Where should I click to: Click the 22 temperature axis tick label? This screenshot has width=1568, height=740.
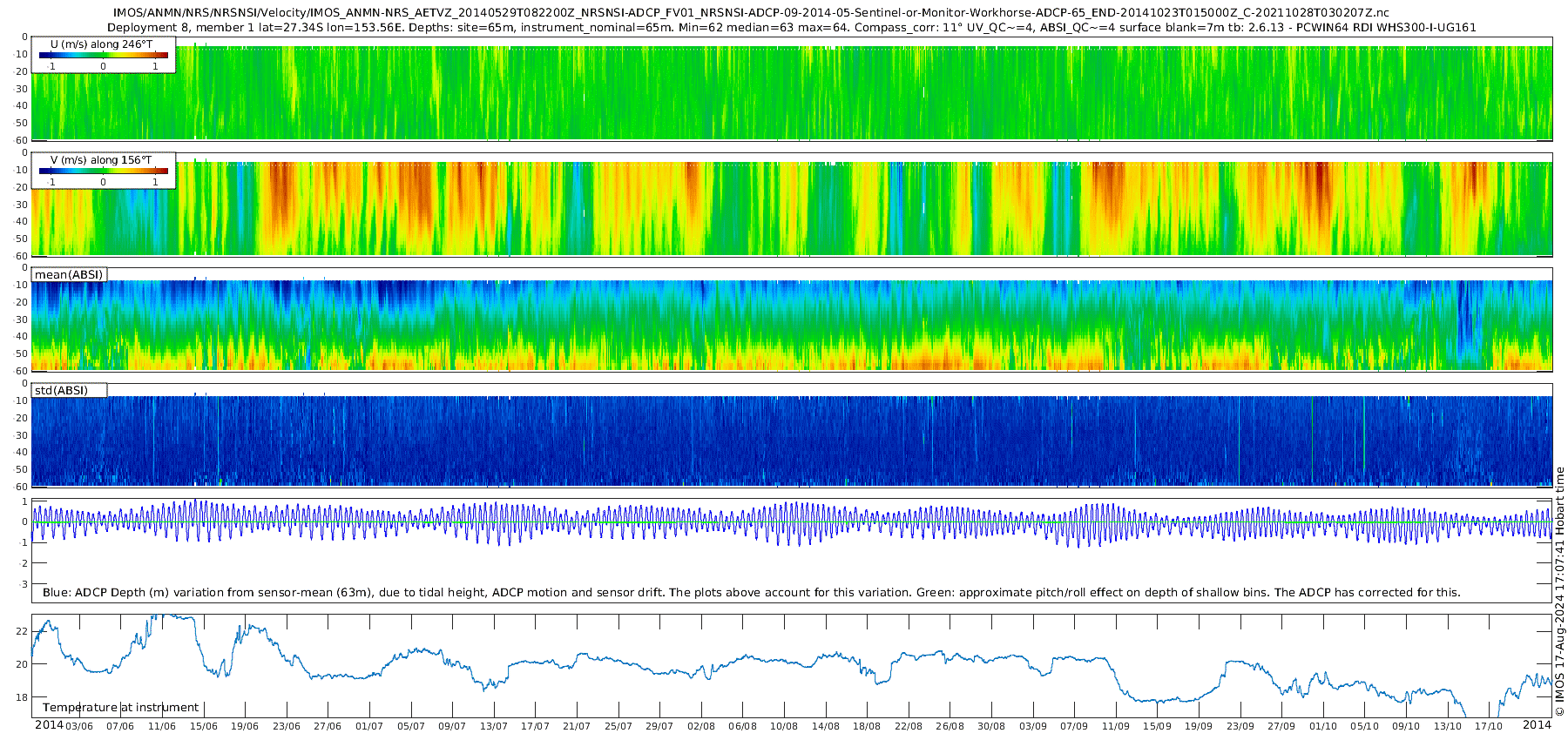(x=23, y=631)
